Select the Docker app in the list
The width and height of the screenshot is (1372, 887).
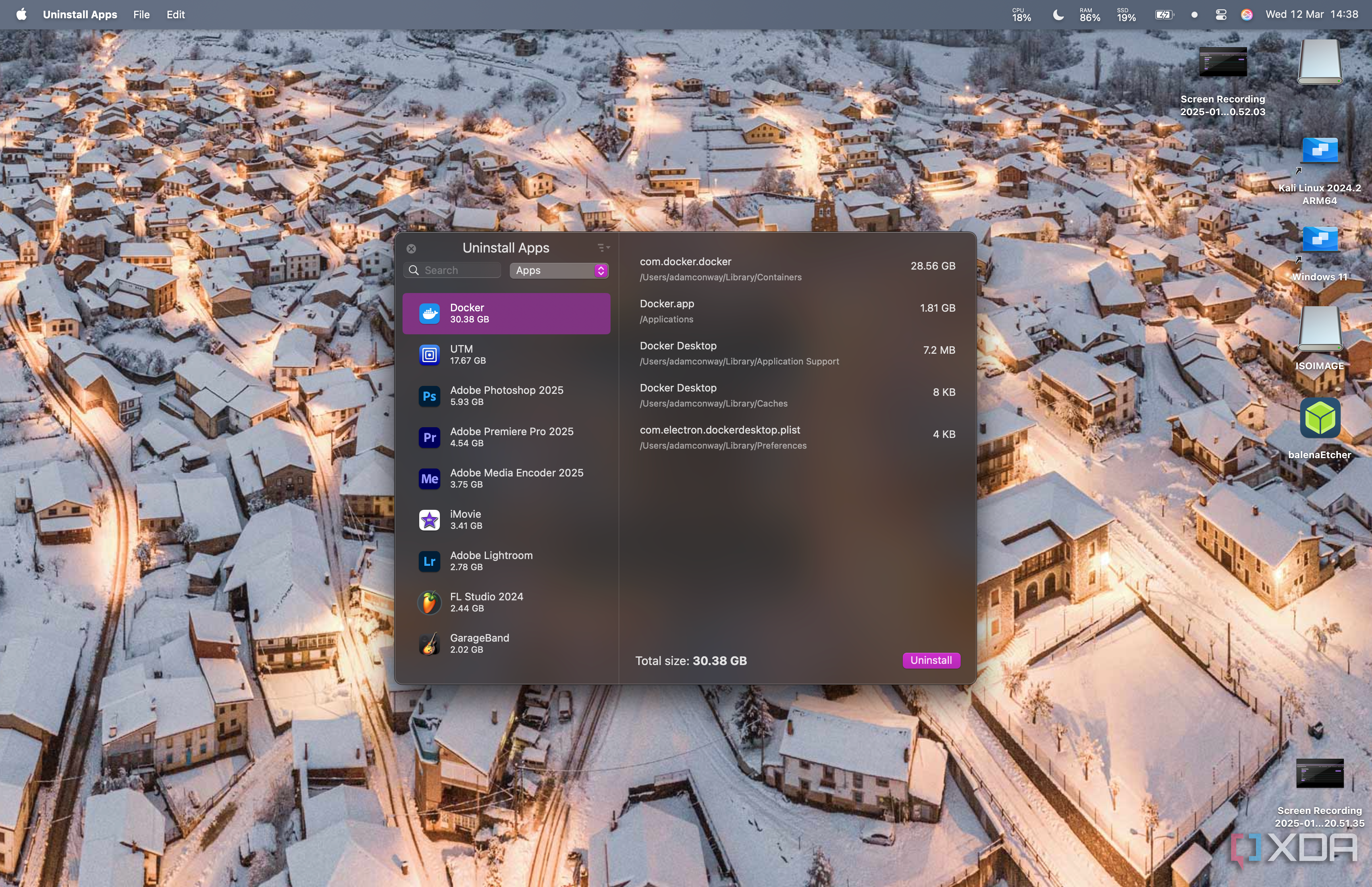pyautogui.click(x=505, y=313)
